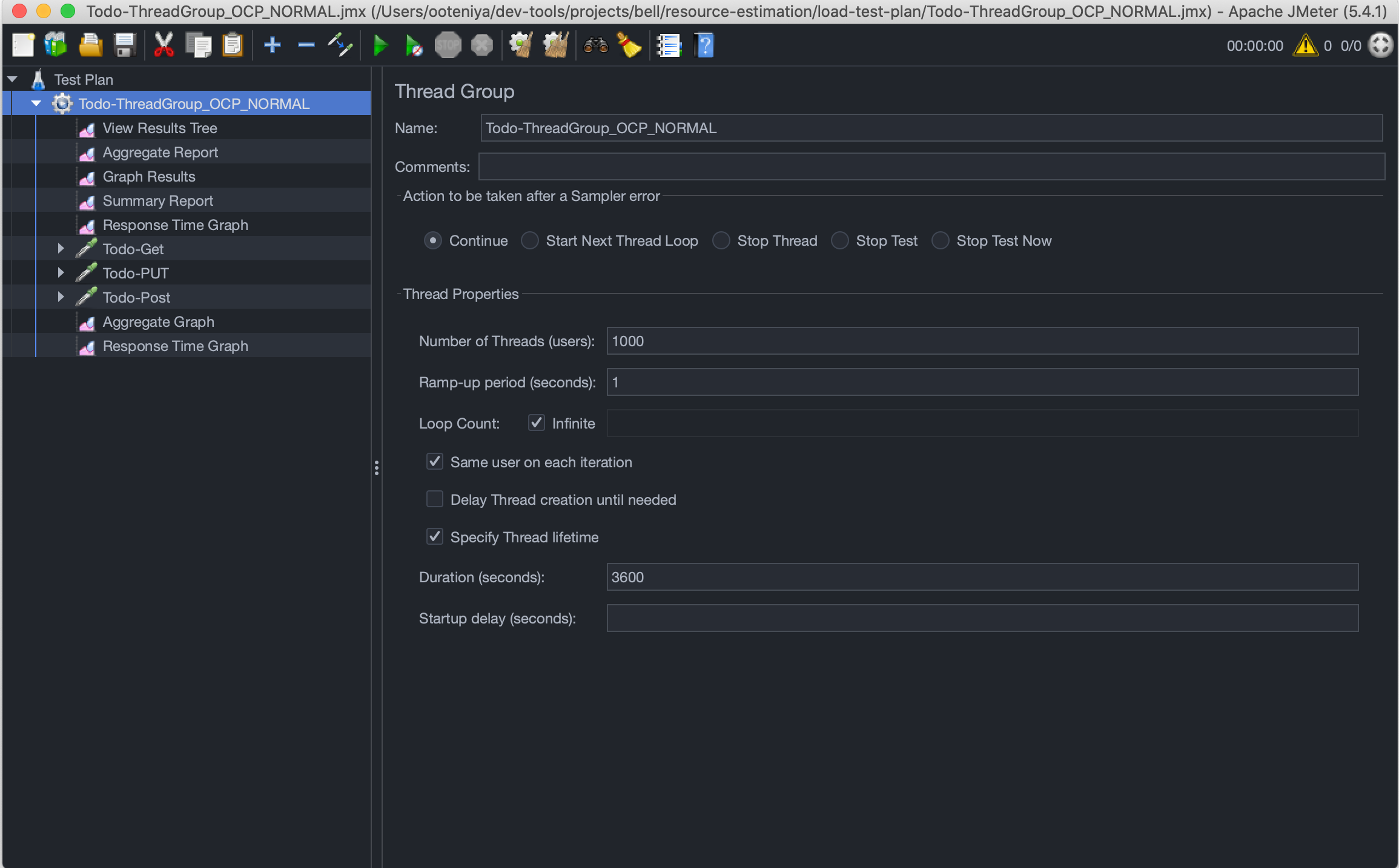Open the Help question mark icon
Image resolution: width=1399 pixels, height=868 pixels.
click(x=704, y=45)
